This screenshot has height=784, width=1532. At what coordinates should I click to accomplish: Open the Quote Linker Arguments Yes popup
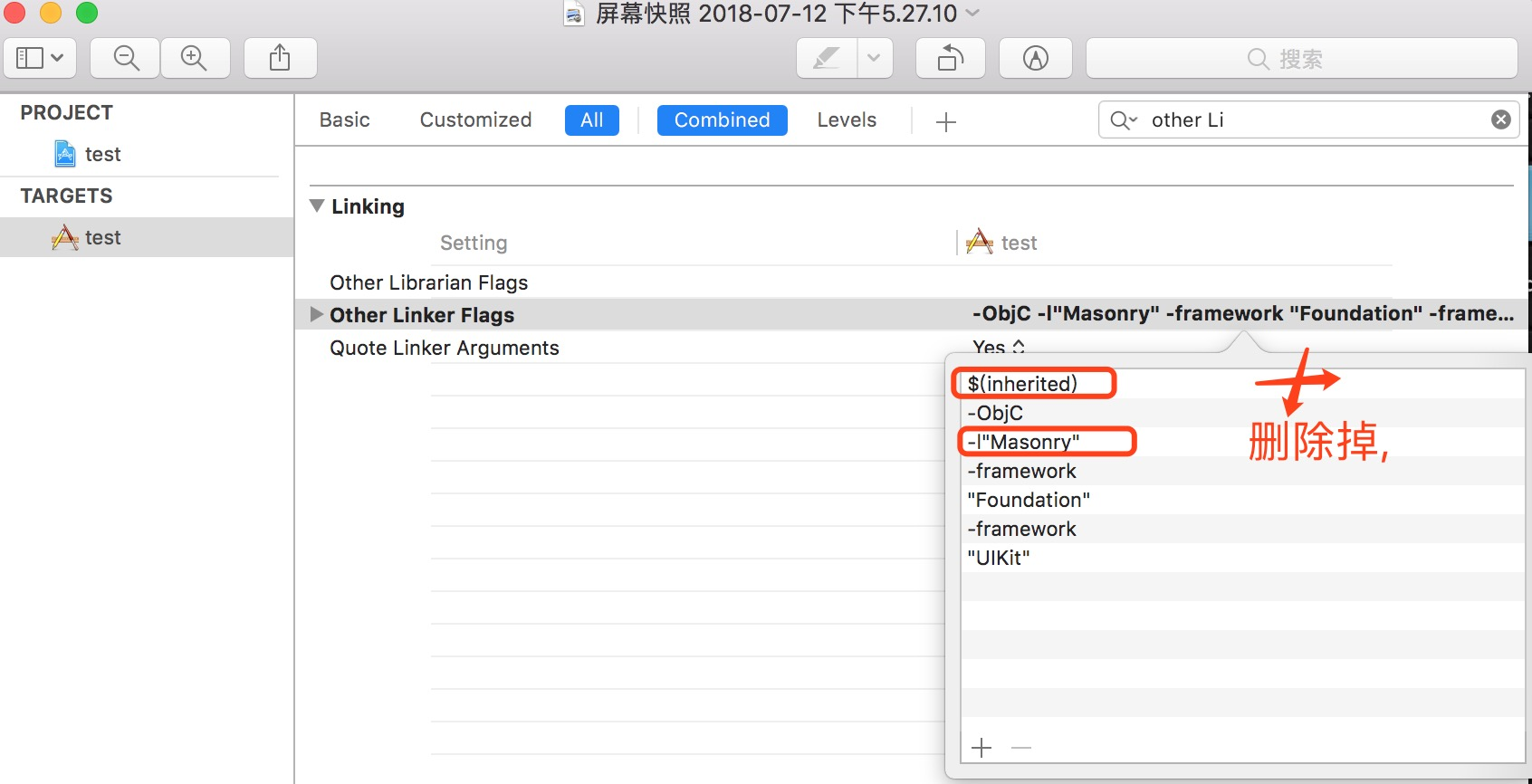point(999,347)
